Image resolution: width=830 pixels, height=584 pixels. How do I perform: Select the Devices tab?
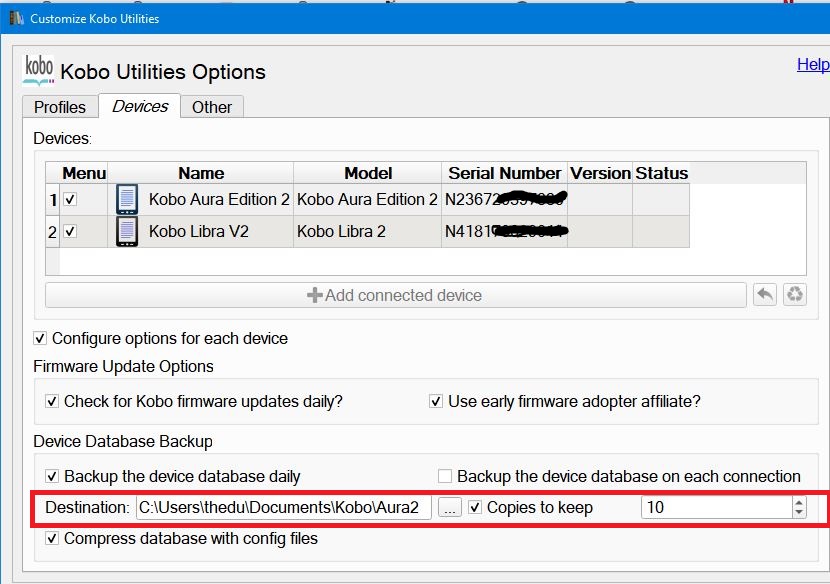[x=140, y=106]
